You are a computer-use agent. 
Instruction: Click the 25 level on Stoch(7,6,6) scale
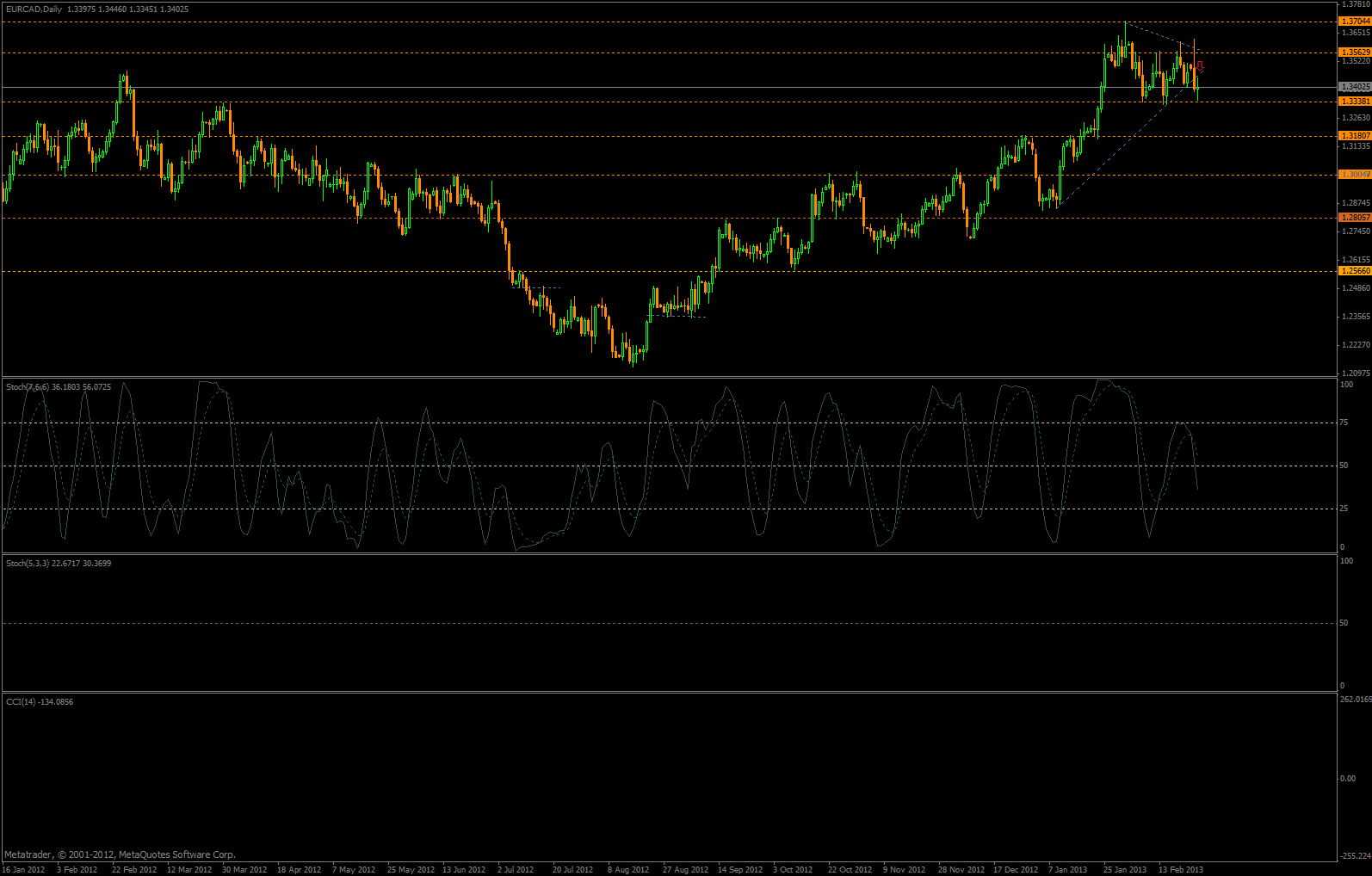(1344, 509)
